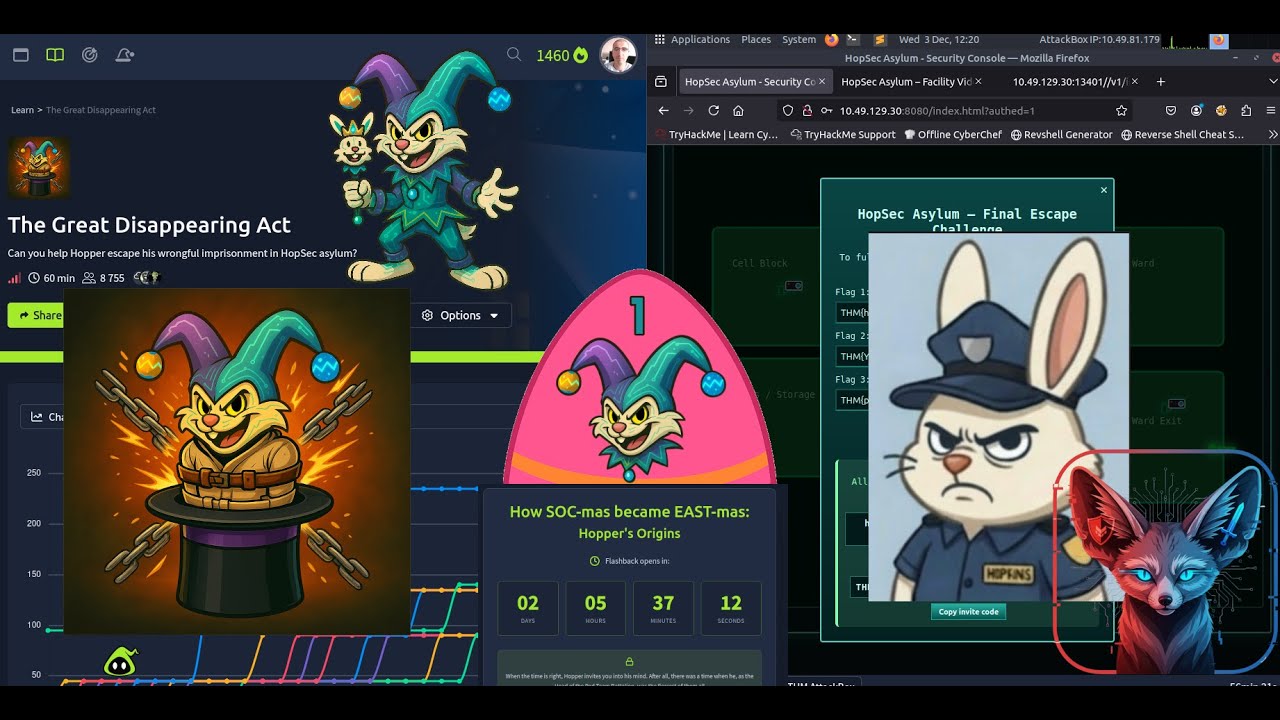
Task: Click the TryHackMe search magnifier icon
Action: click(x=514, y=55)
